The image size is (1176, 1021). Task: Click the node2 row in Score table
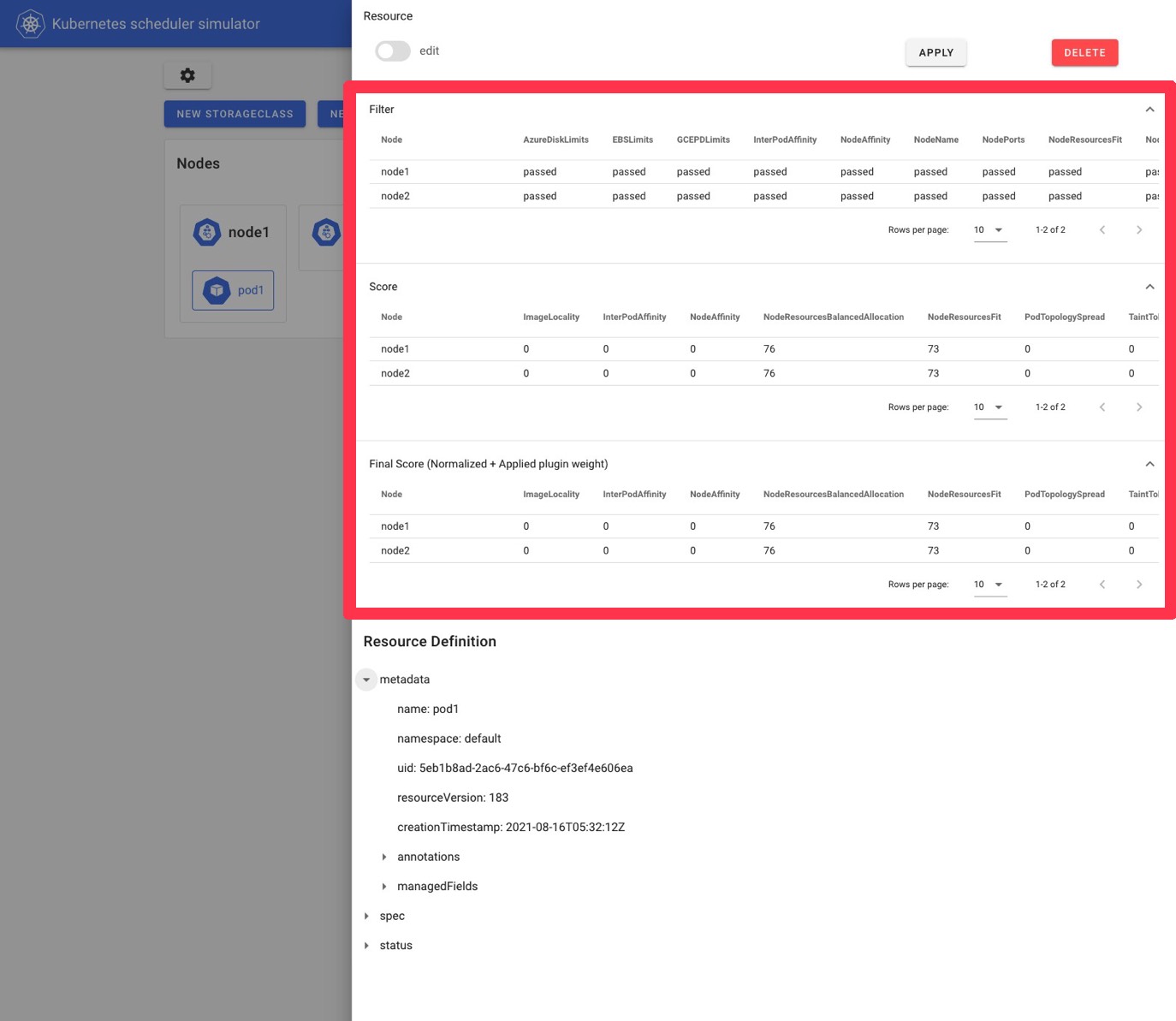point(763,373)
